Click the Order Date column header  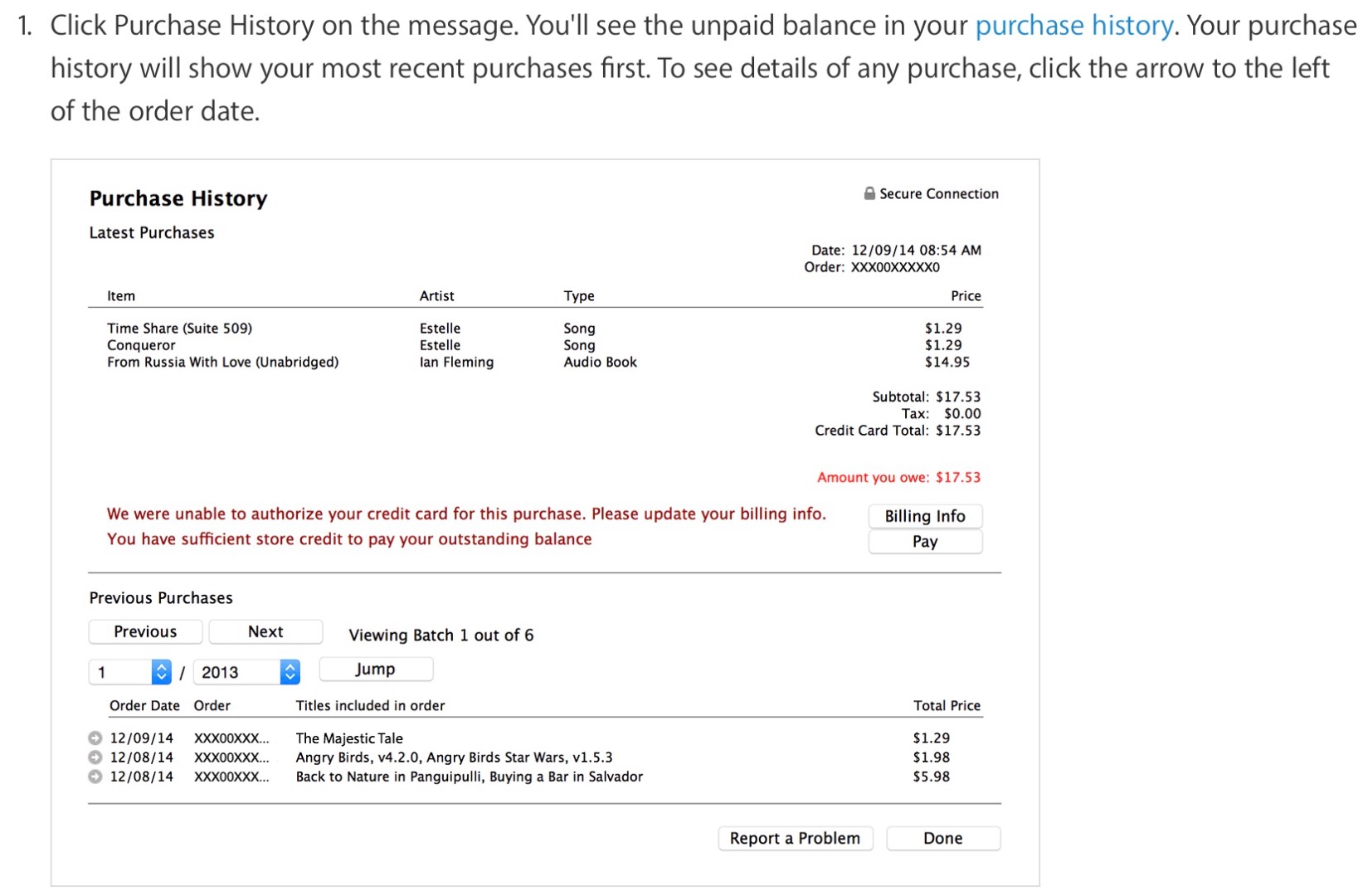(144, 706)
